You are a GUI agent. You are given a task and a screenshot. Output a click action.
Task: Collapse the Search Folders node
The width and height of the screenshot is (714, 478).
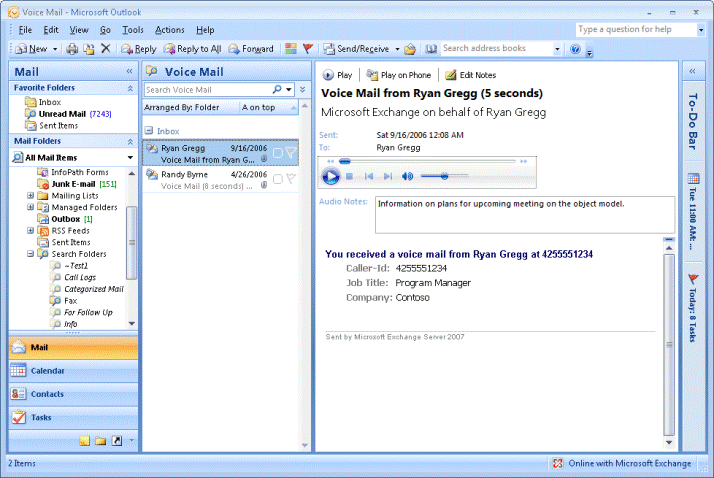point(31,254)
